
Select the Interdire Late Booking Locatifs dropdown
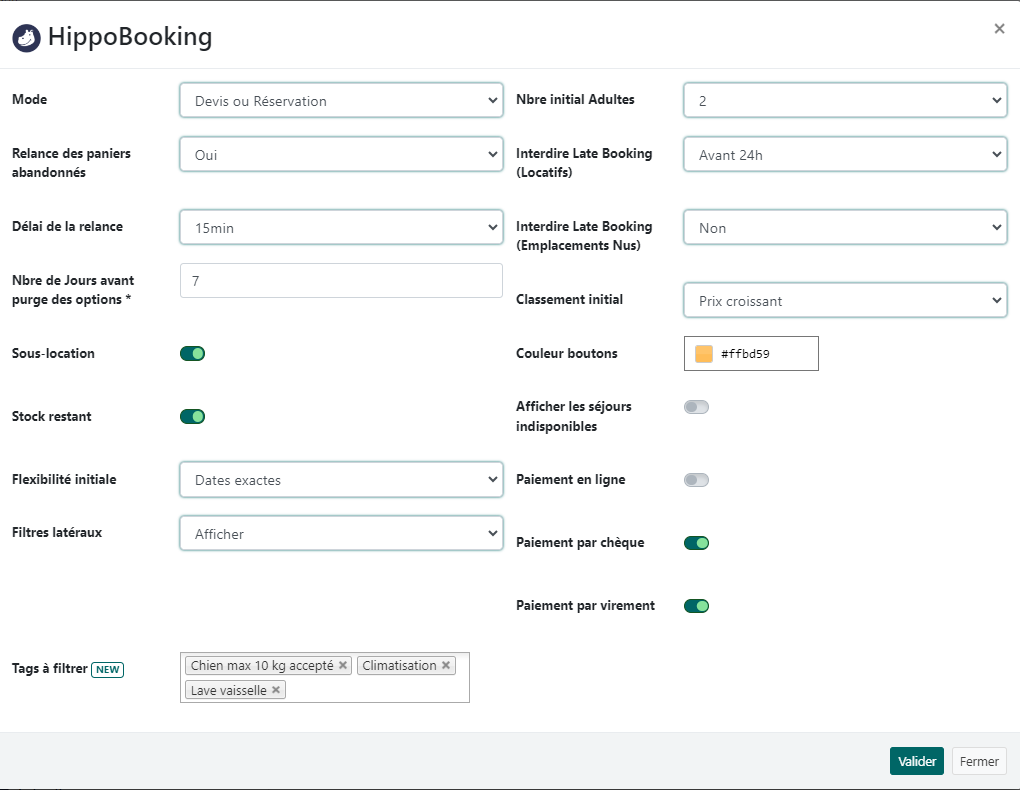[845, 155]
